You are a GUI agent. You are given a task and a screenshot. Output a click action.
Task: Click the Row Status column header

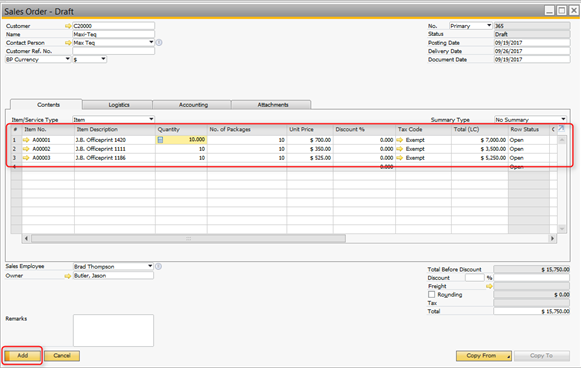(x=529, y=129)
